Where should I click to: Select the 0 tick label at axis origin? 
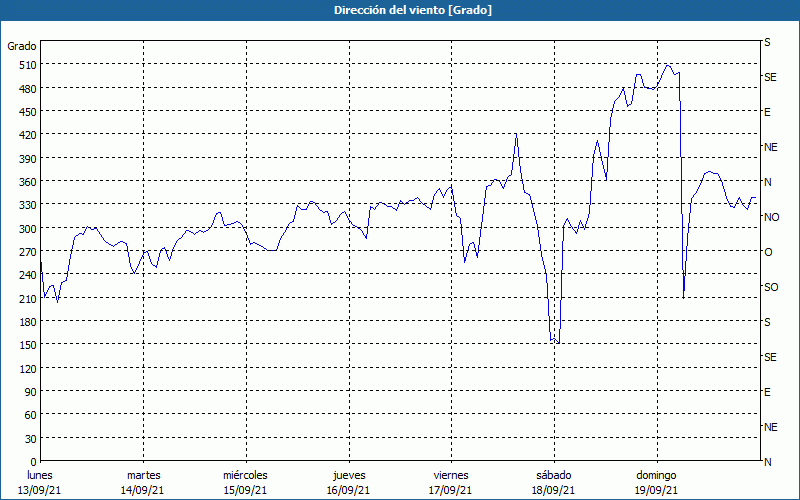[34, 462]
